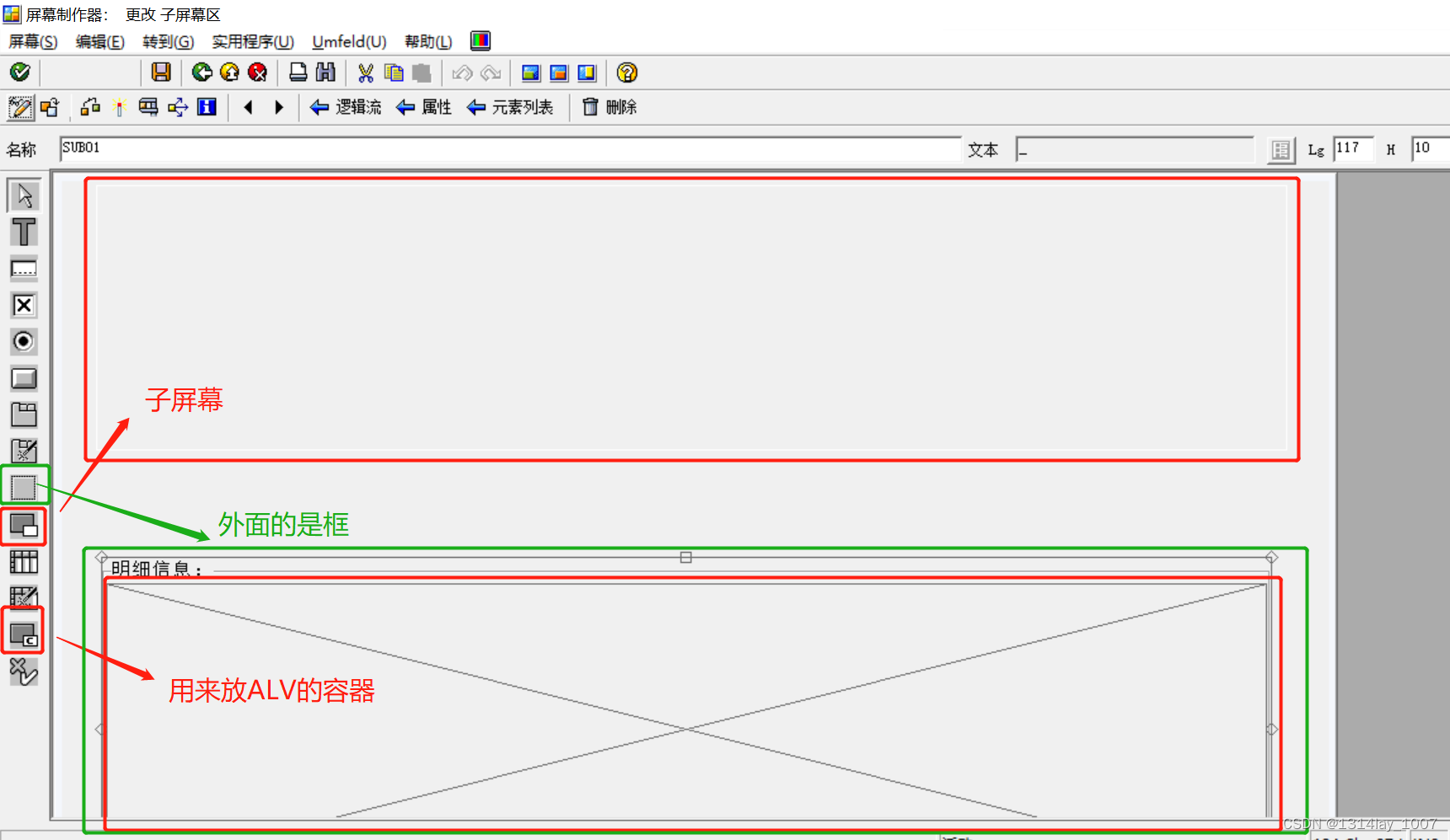Click the Display/Change pencil icon
1450x840 pixels.
[20, 107]
